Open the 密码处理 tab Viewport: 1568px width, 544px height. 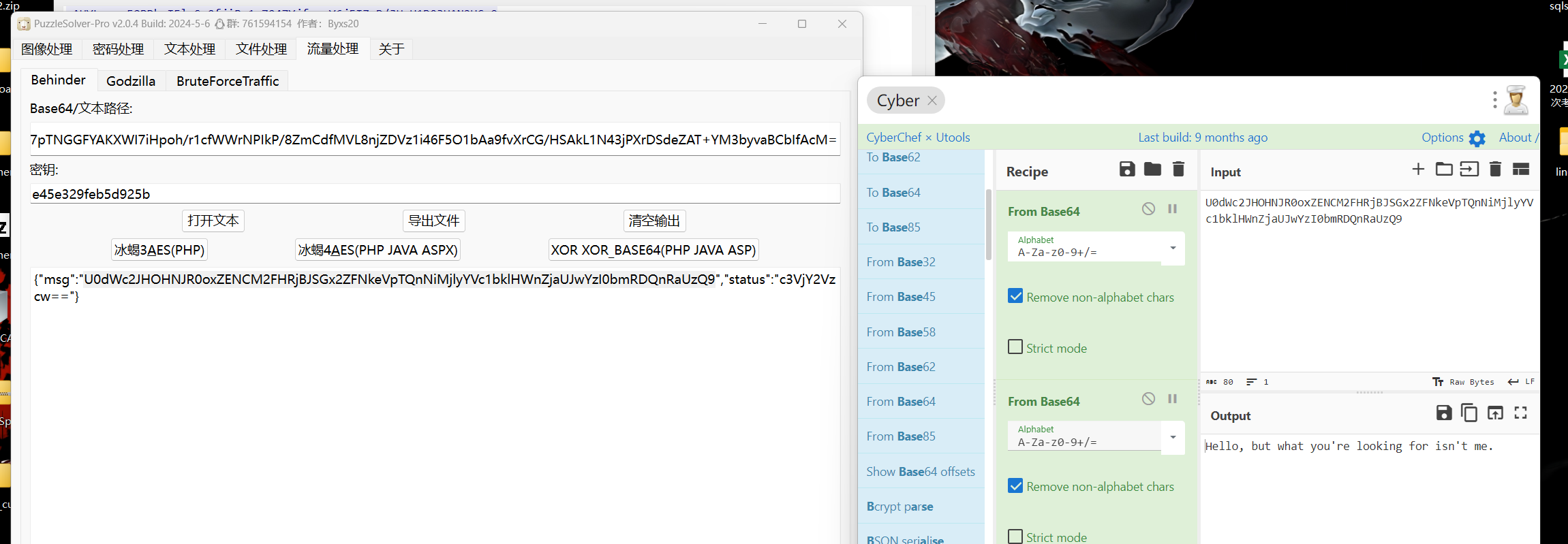coord(118,49)
